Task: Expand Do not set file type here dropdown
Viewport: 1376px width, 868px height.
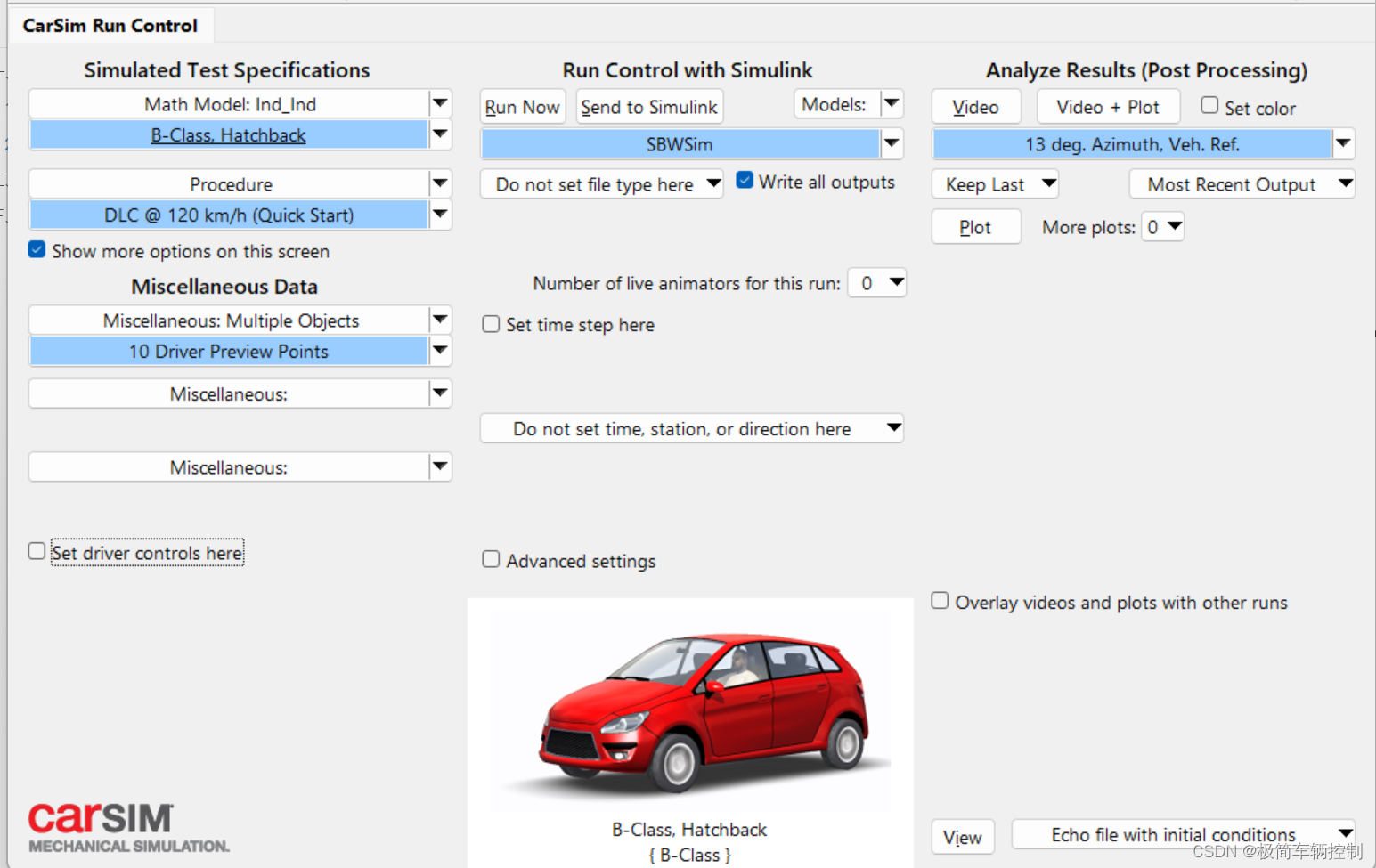Action: tap(602, 184)
